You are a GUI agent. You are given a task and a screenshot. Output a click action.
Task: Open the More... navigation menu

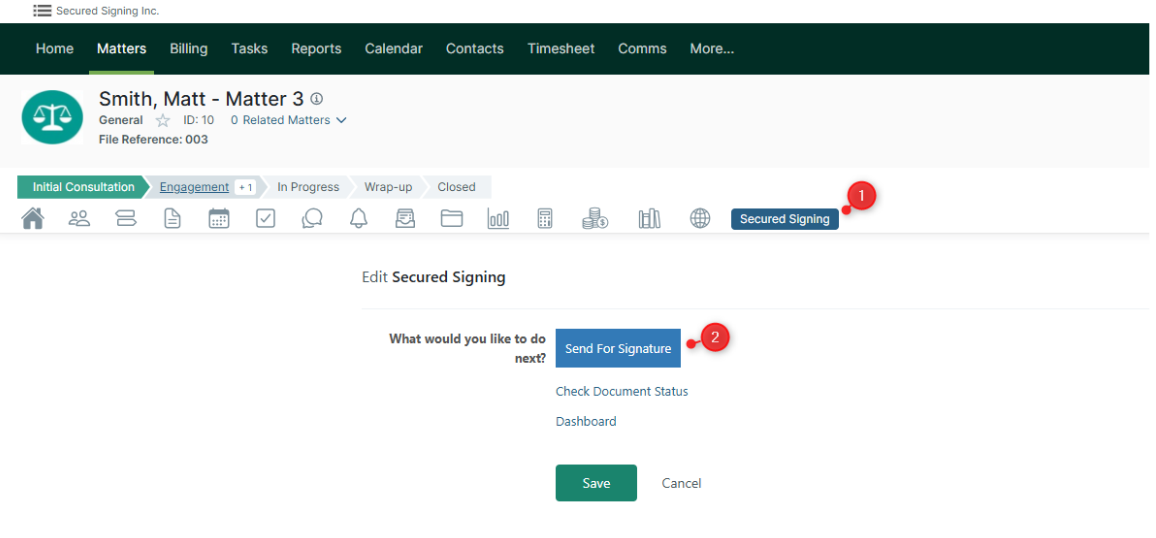[x=711, y=49]
